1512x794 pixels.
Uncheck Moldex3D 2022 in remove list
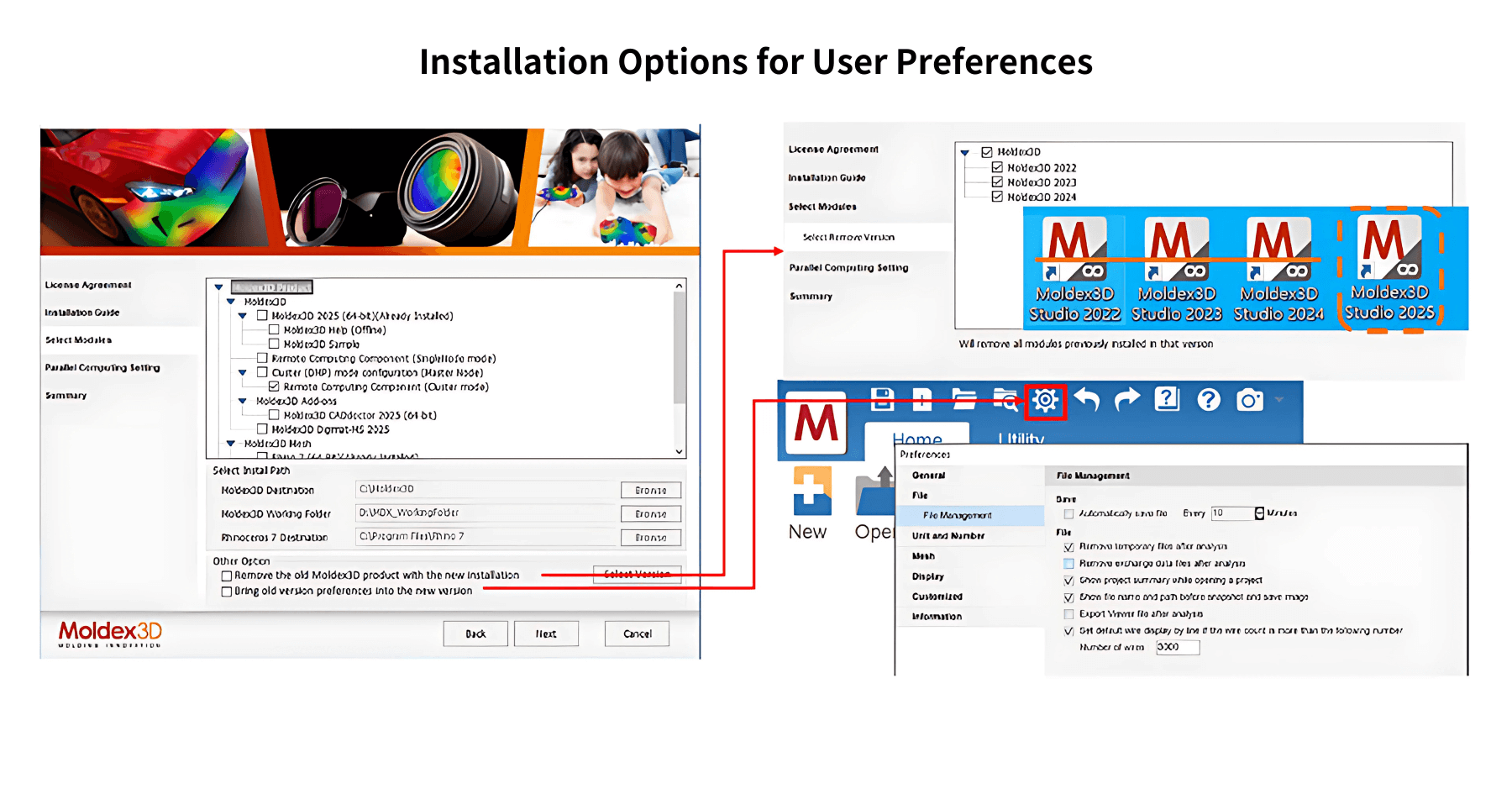pos(997,168)
